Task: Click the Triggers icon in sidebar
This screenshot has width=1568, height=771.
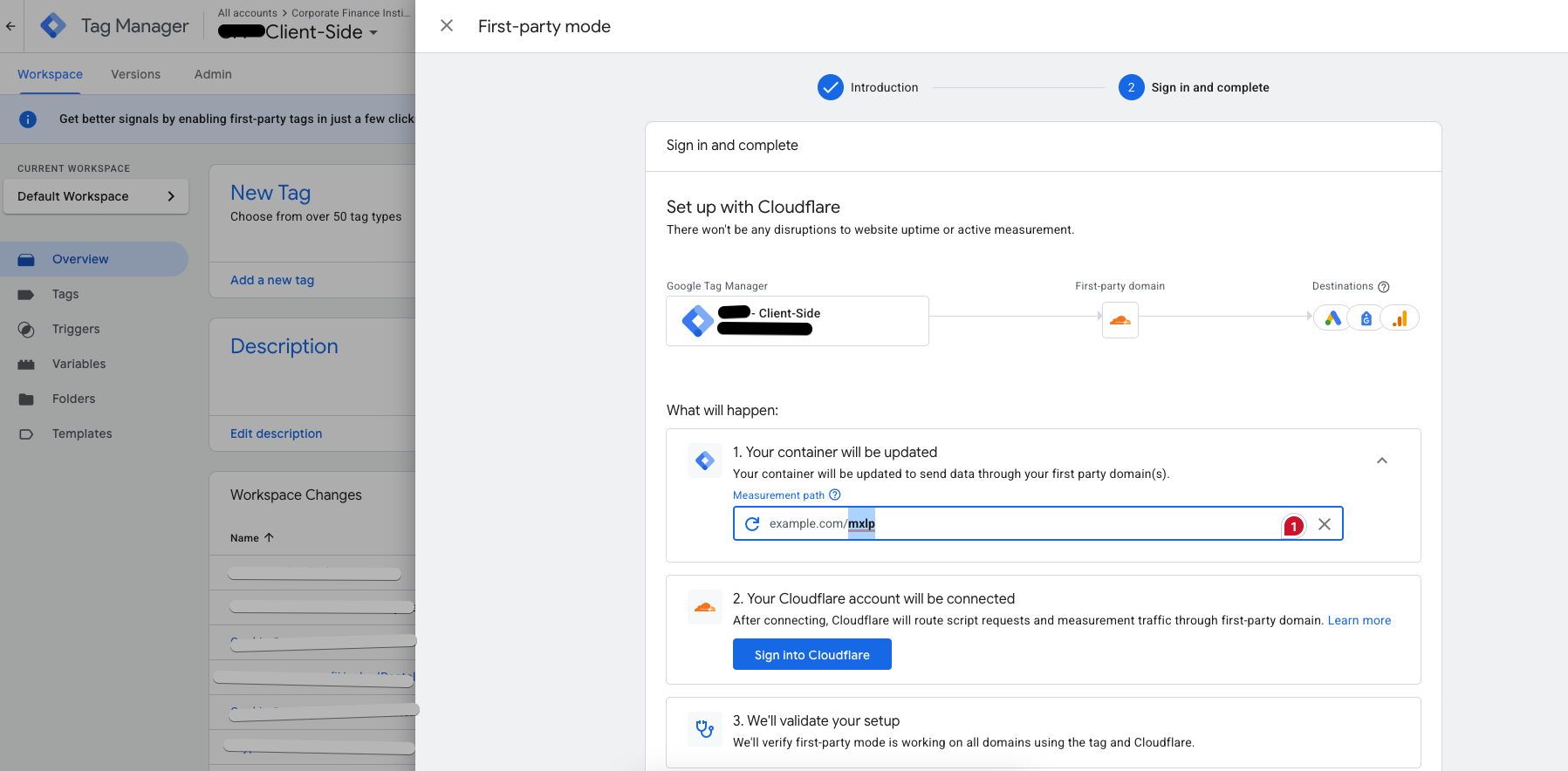Action: point(26,330)
